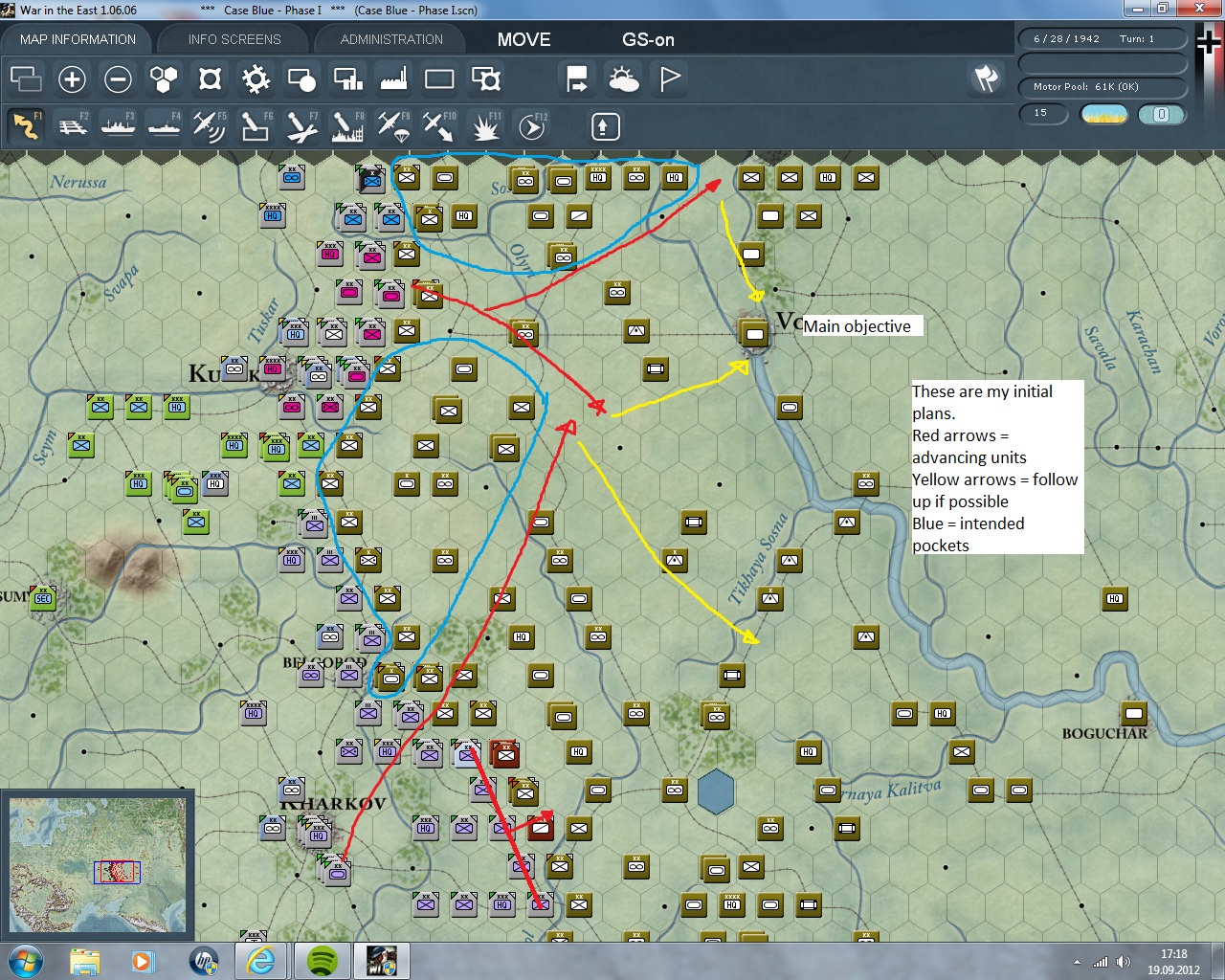Screen dimensions: 1225x980
Task: Launch Windows Media Player from the taskbar
Action: [x=143, y=961]
